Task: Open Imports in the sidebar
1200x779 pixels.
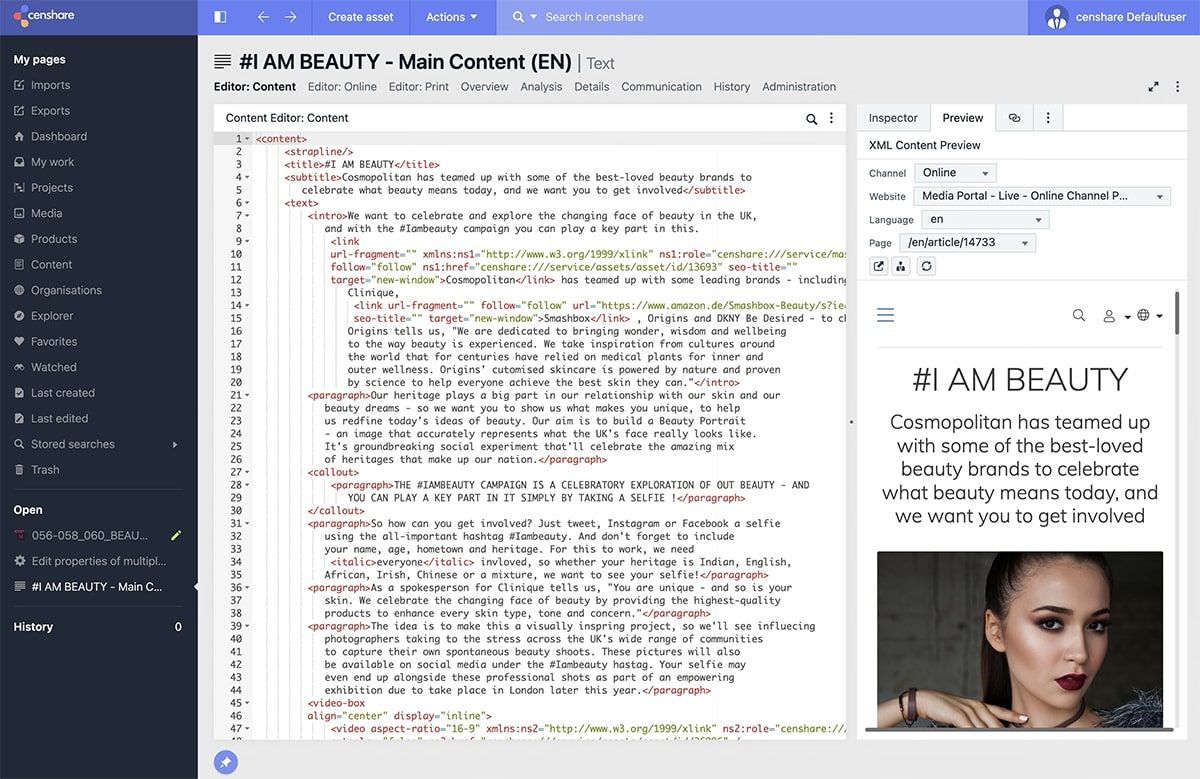Action: coord(50,85)
